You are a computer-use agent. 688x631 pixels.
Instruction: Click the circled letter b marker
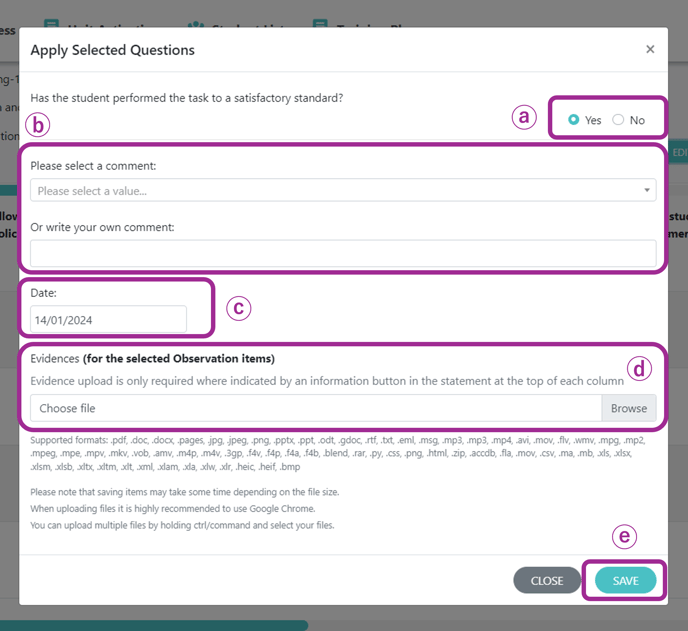pos(38,125)
